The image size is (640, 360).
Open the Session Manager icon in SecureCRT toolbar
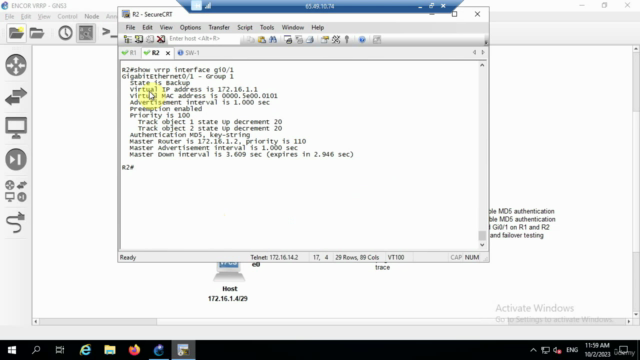tap(128, 39)
